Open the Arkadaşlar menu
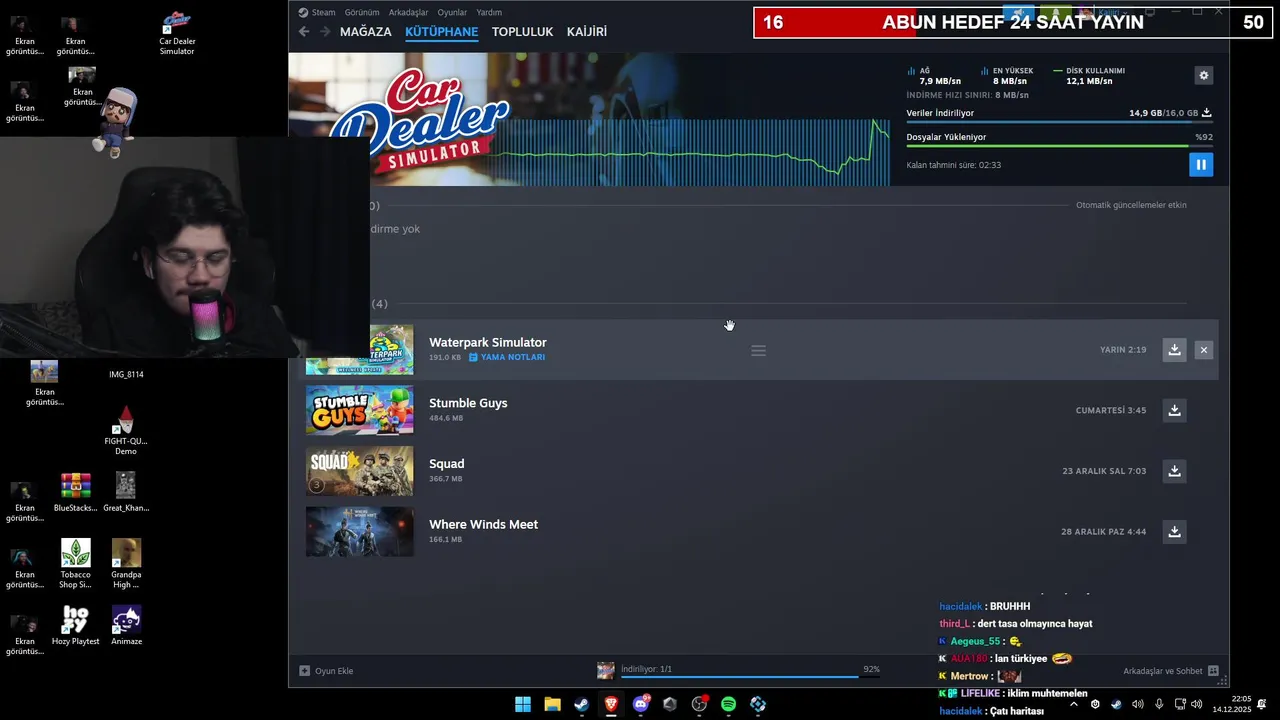The width and height of the screenshot is (1280, 720). coord(408,12)
